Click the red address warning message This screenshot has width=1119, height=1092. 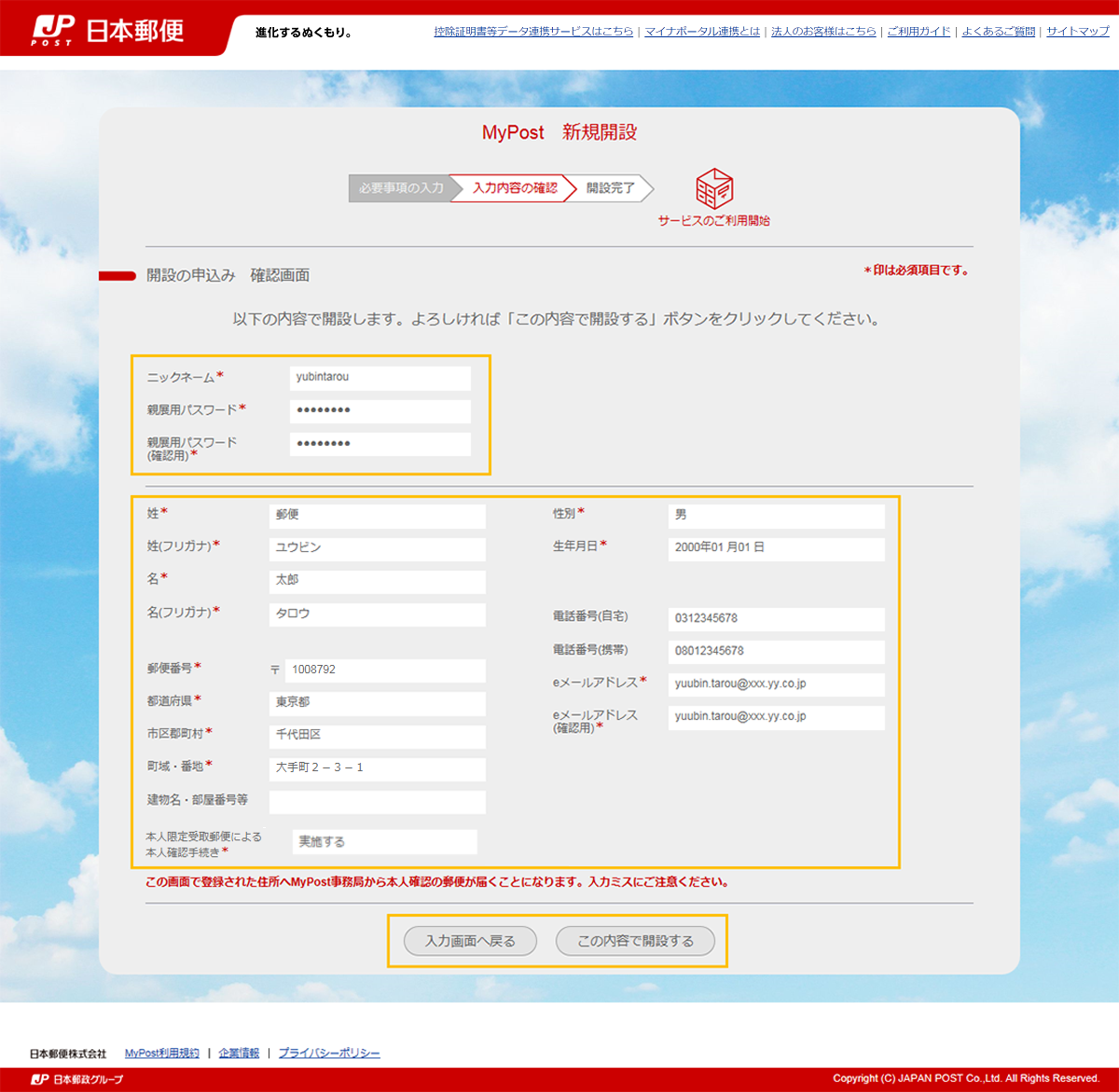437,882
